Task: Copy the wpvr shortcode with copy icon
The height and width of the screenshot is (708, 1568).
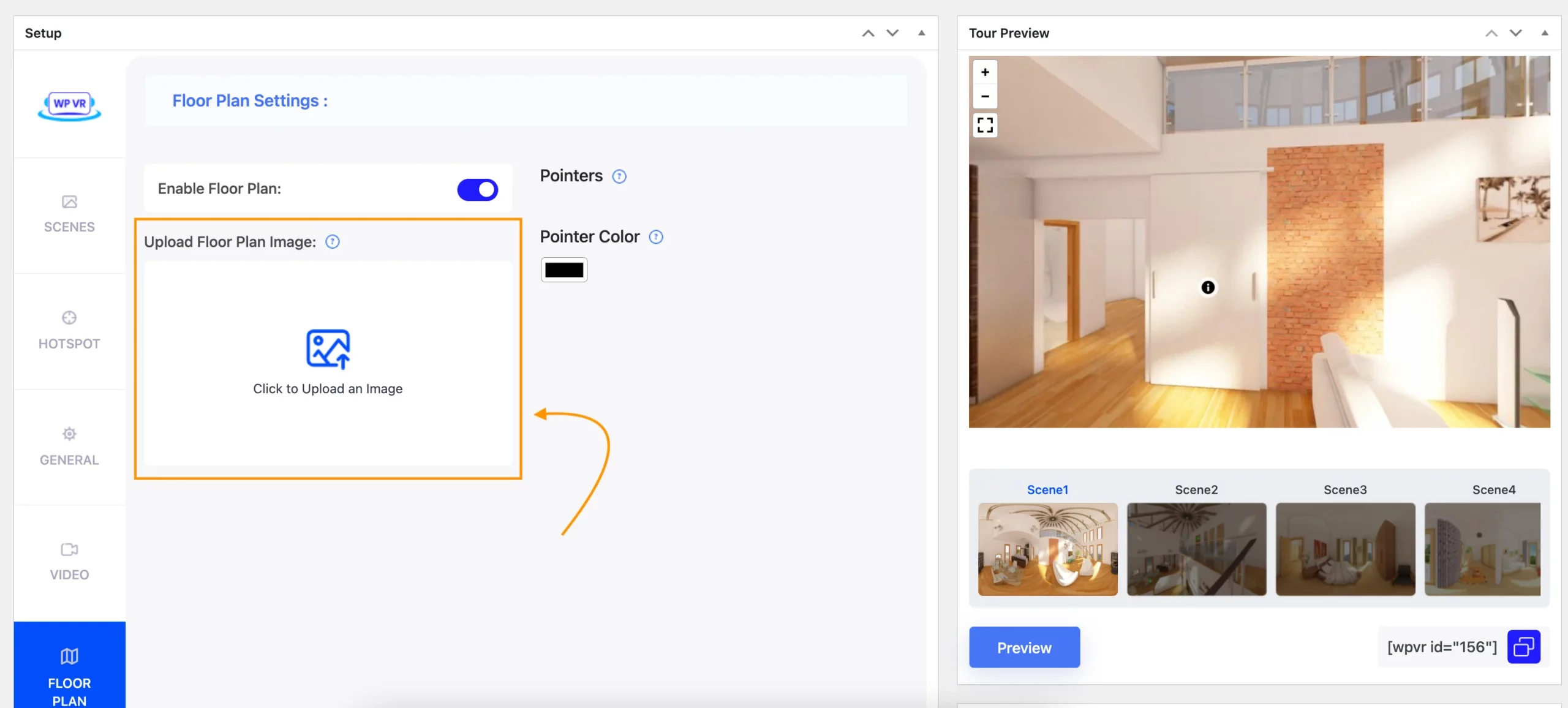Action: coord(1524,647)
